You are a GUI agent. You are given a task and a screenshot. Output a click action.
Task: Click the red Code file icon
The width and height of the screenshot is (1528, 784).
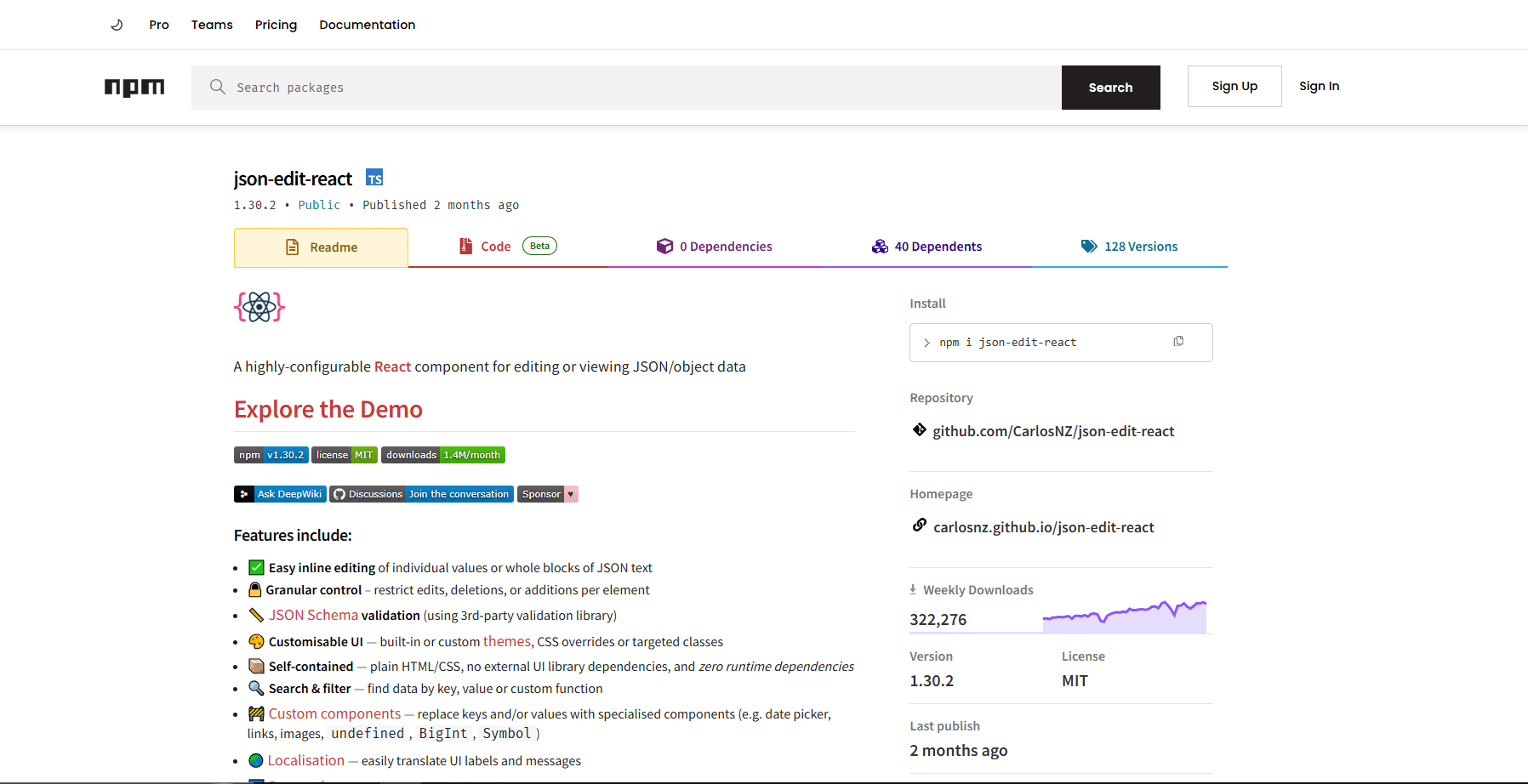pyautogui.click(x=465, y=246)
